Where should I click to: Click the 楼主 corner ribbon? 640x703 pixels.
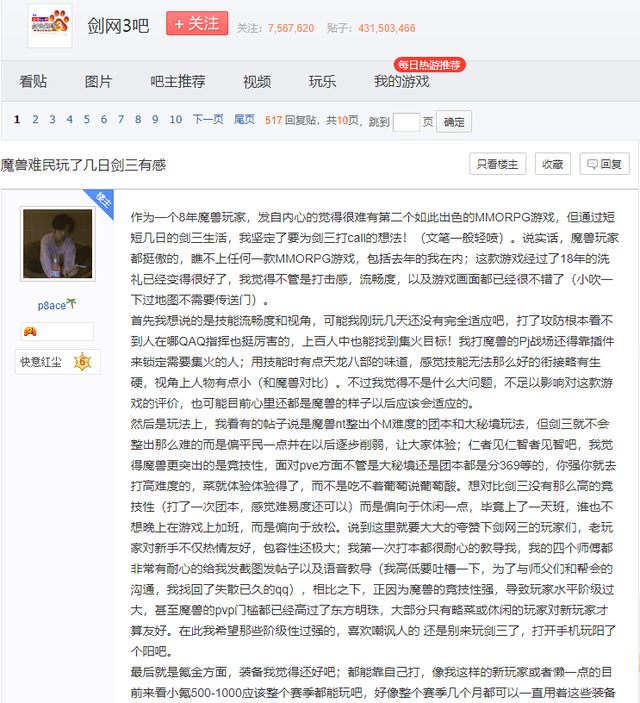point(102,201)
